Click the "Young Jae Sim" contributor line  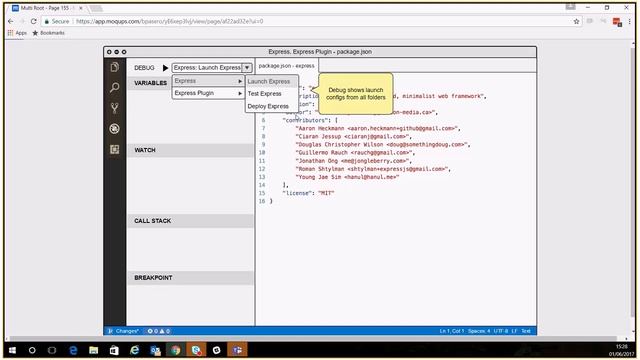pos(347,177)
